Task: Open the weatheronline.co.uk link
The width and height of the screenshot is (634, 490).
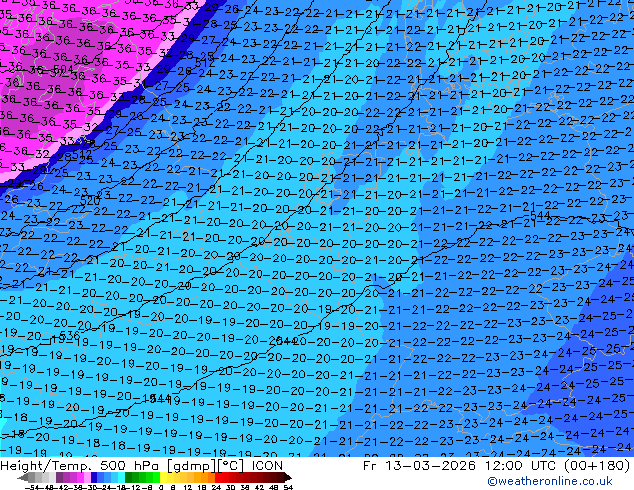Action: click(x=550, y=481)
